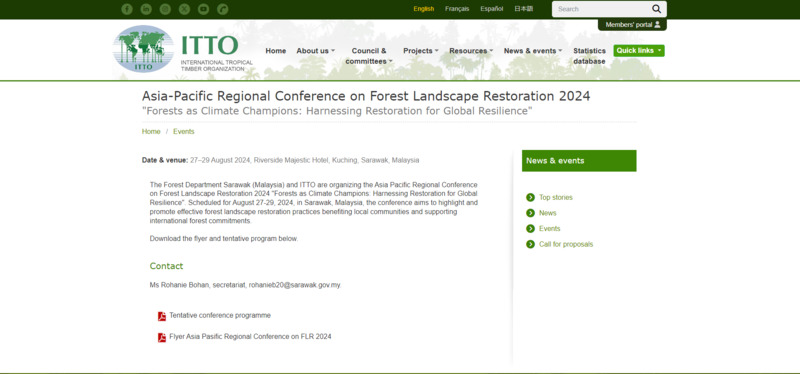Download Flyer Asia Pasific Regional Conference on FLR 2024
Screen dimensions: 800x374
pos(250,337)
